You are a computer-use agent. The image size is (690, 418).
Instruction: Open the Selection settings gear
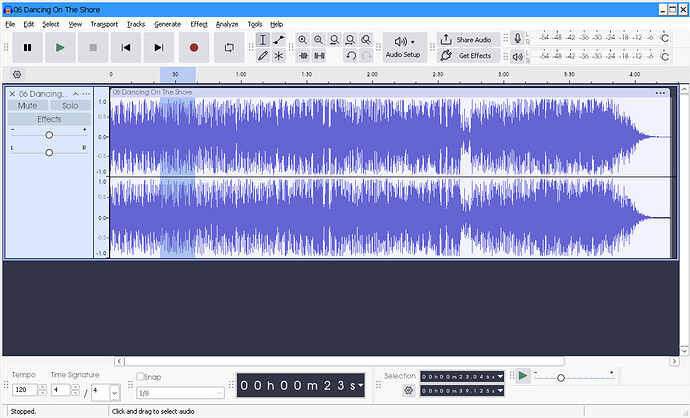click(x=409, y=390)
